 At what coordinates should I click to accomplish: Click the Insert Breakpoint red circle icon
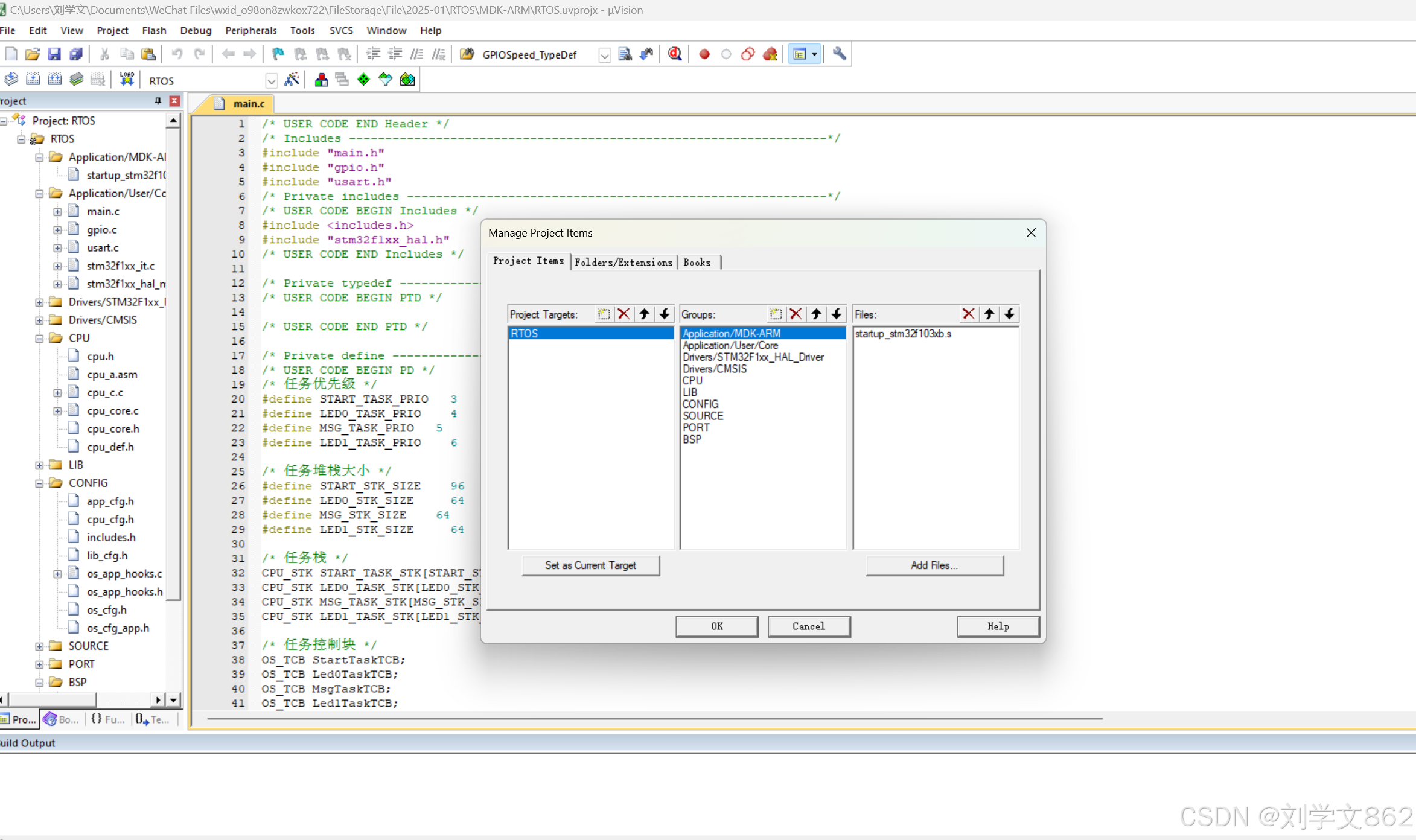click(704, 54)
